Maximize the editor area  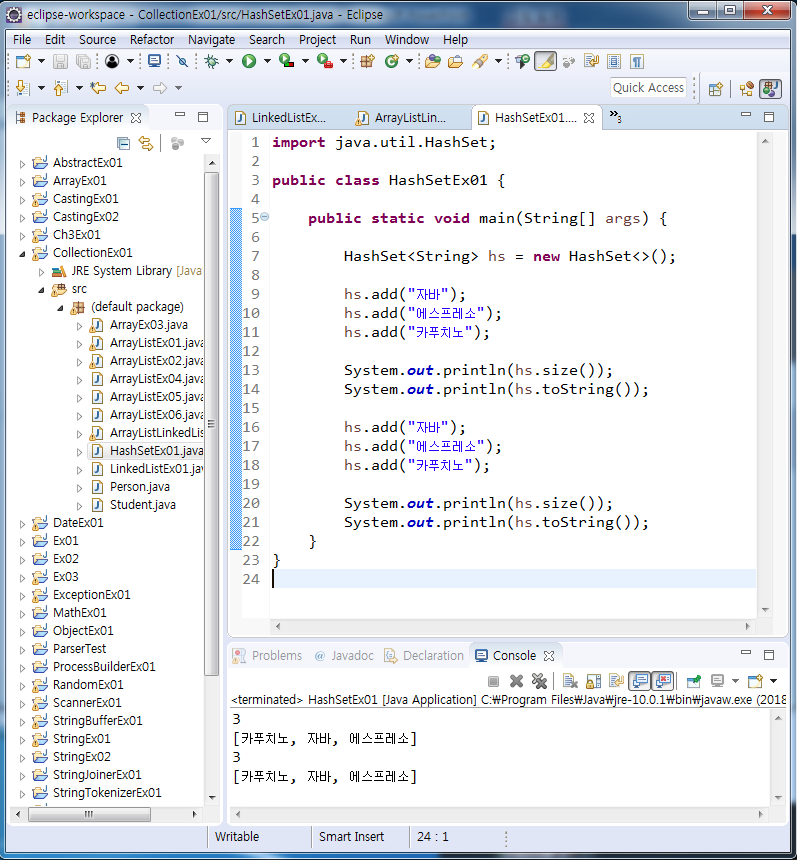769,117
